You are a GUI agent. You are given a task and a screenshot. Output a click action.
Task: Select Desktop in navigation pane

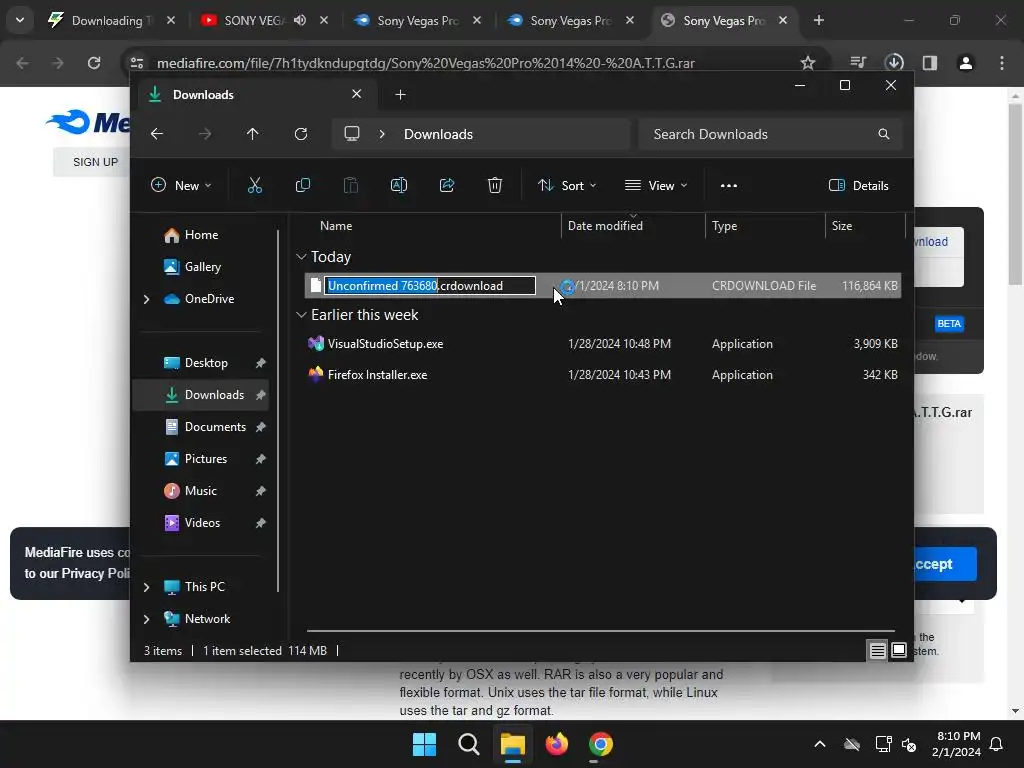[x=201, y=363]
